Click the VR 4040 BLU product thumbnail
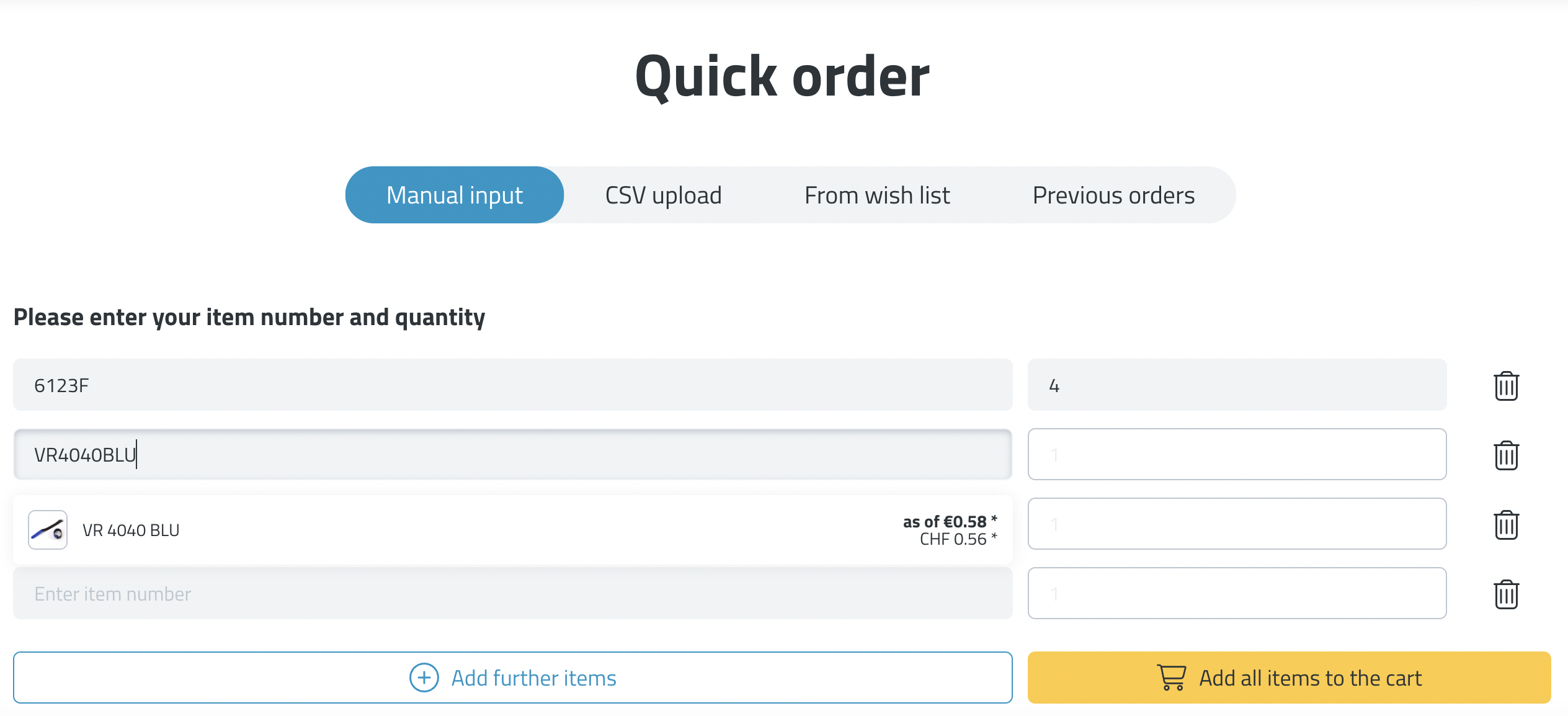 pyautogui.click(x=48, y=530)
